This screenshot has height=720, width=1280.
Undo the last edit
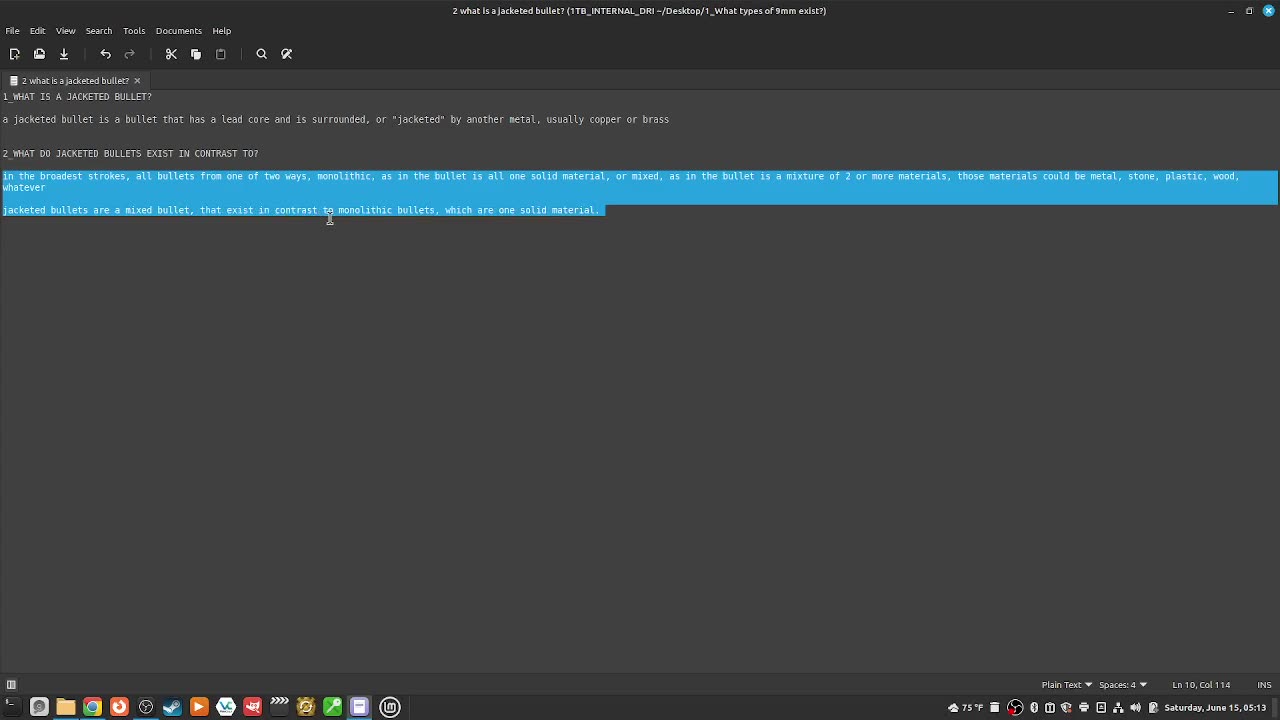coord(105,54)
